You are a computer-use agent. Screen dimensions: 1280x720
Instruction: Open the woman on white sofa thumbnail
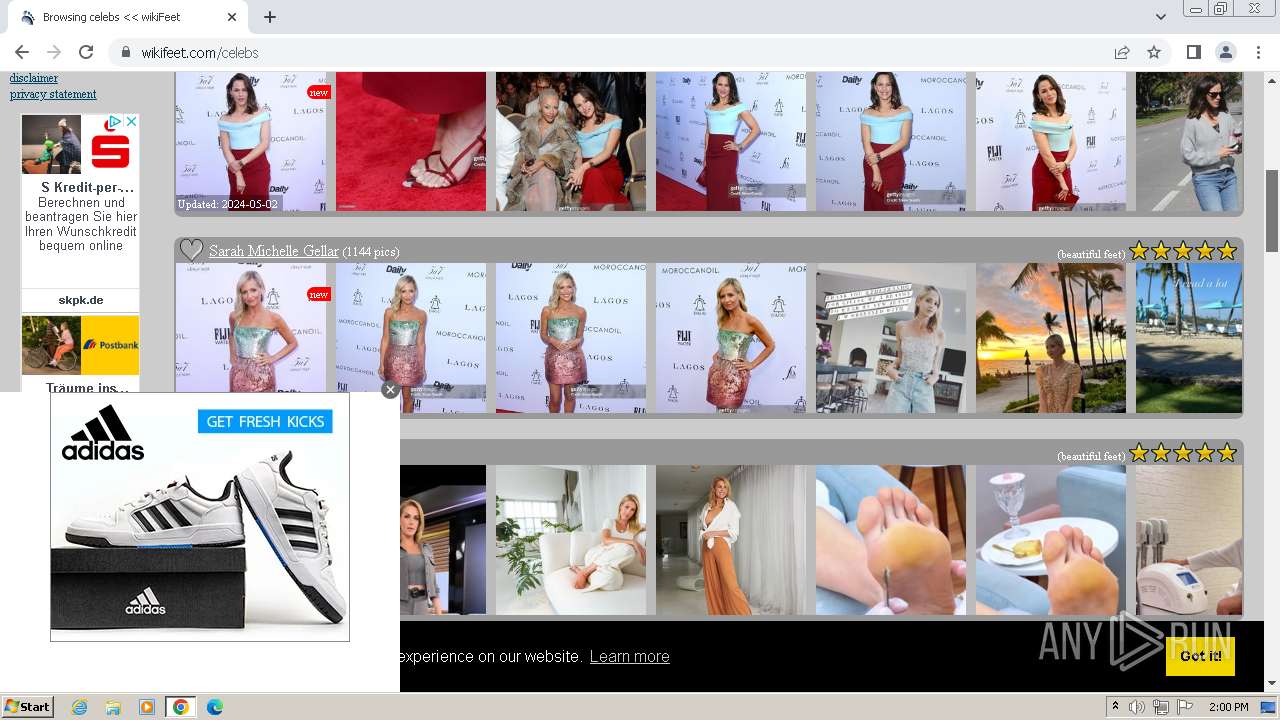point(571,540)
